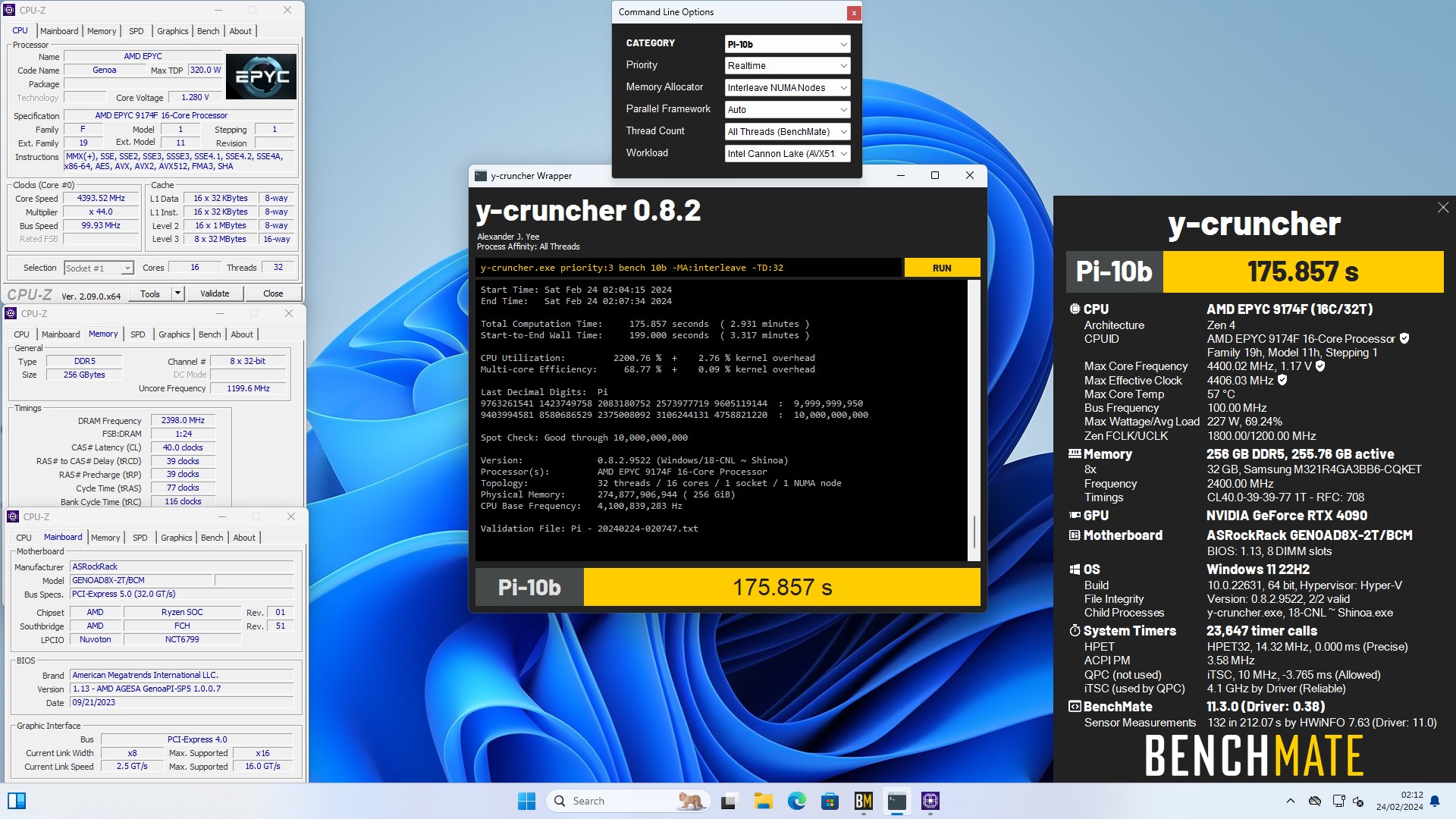Screen dimensions: 1456x819
Task: Open the CATEGORY dropdown showing Pi-10b
Action: pos(787,44)
